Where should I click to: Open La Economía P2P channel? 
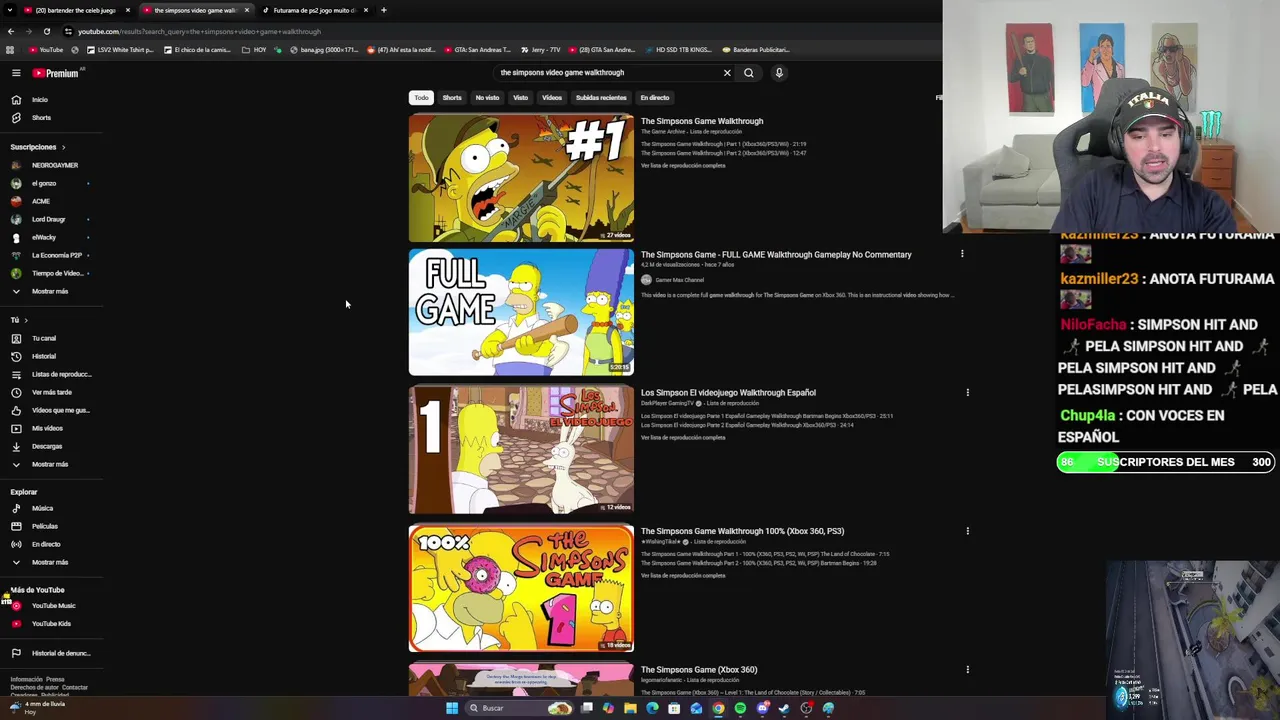pos(48,255)
